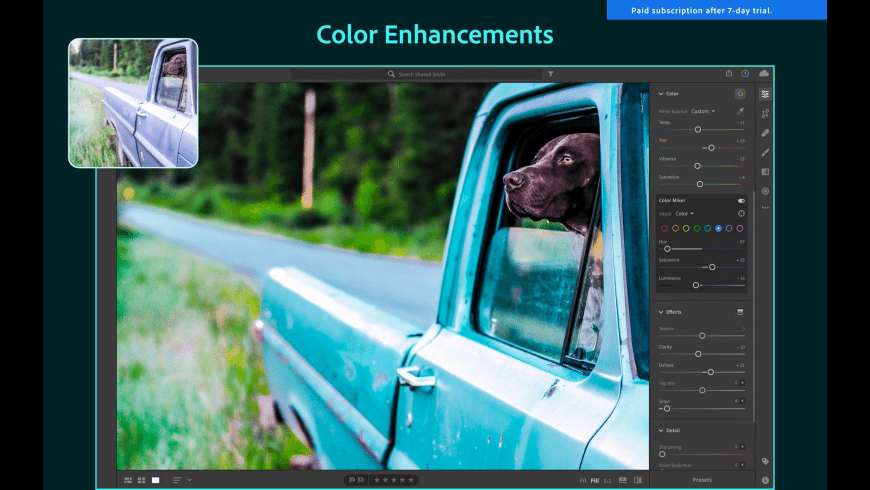The image size is (870, 490).
Task: Select the blue color circle in Color Mixer
Action: [x=719, y=228]
